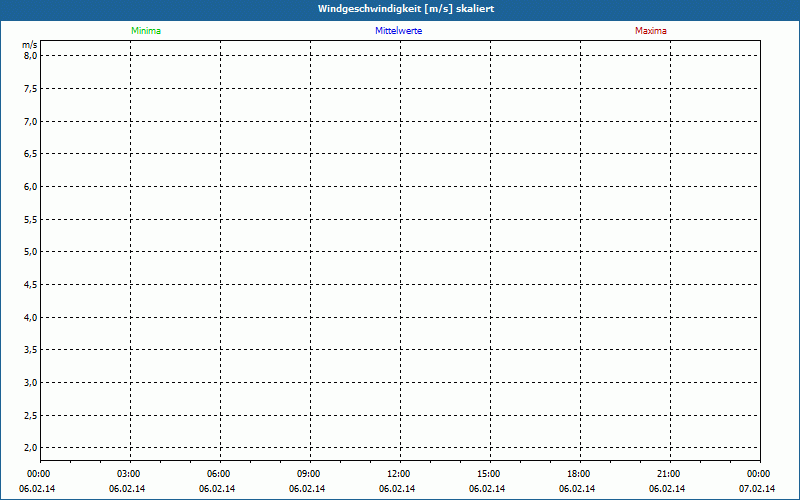800x500 pixels.
Task: Click the 5,5 y-axis value
Action: tap(31, 219)
